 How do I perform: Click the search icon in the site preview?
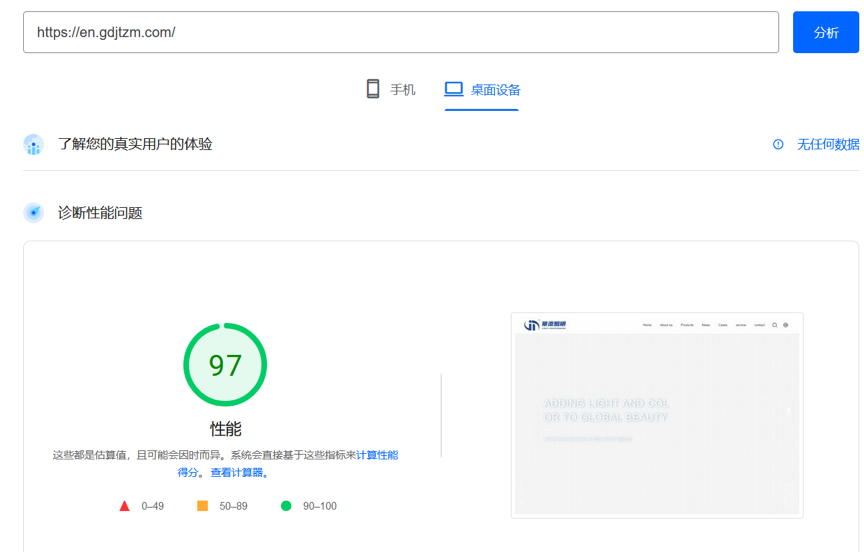774,325
